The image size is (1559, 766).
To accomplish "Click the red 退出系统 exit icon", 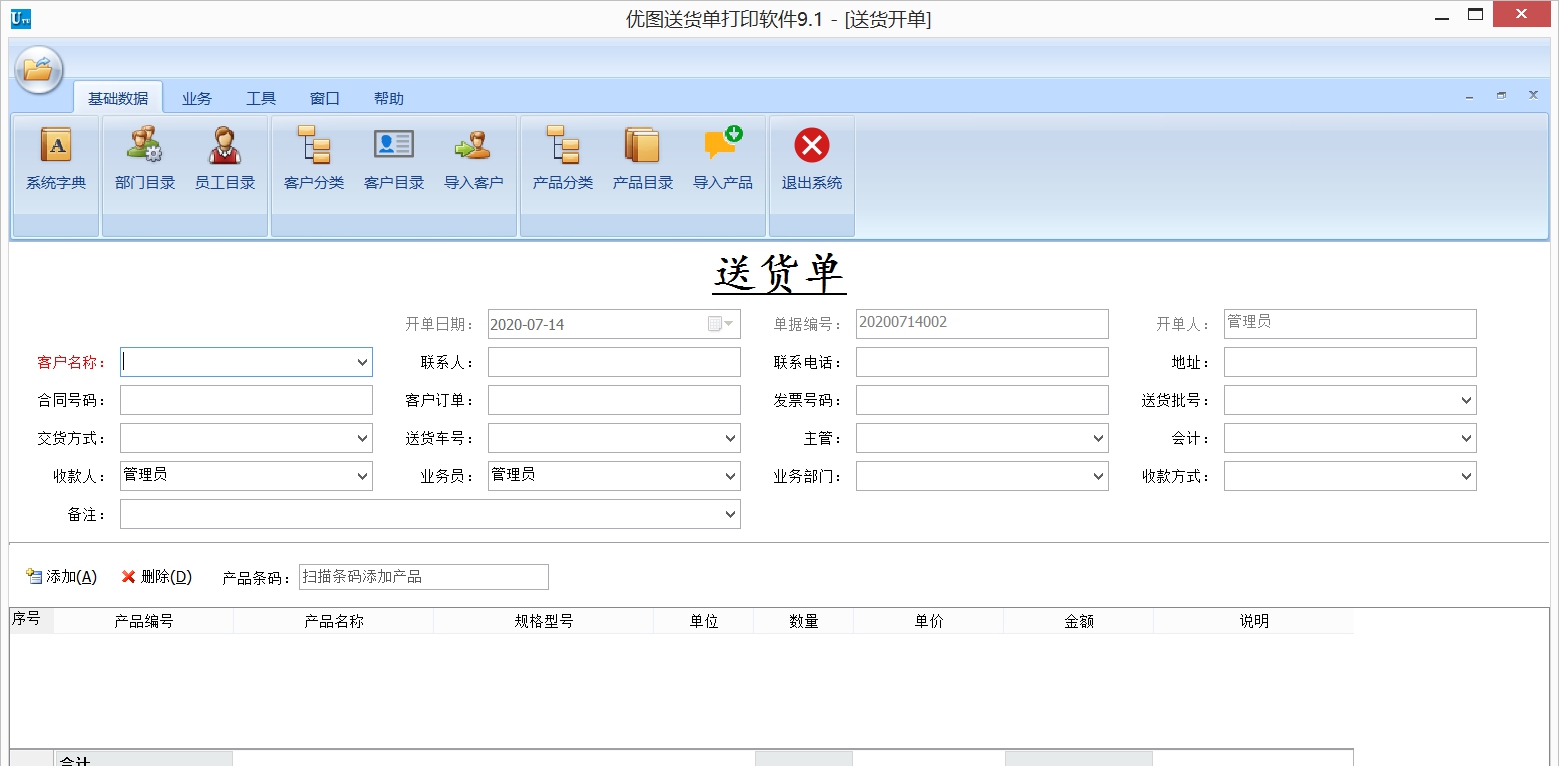I will pyautogui.click(x=811, y=146).
